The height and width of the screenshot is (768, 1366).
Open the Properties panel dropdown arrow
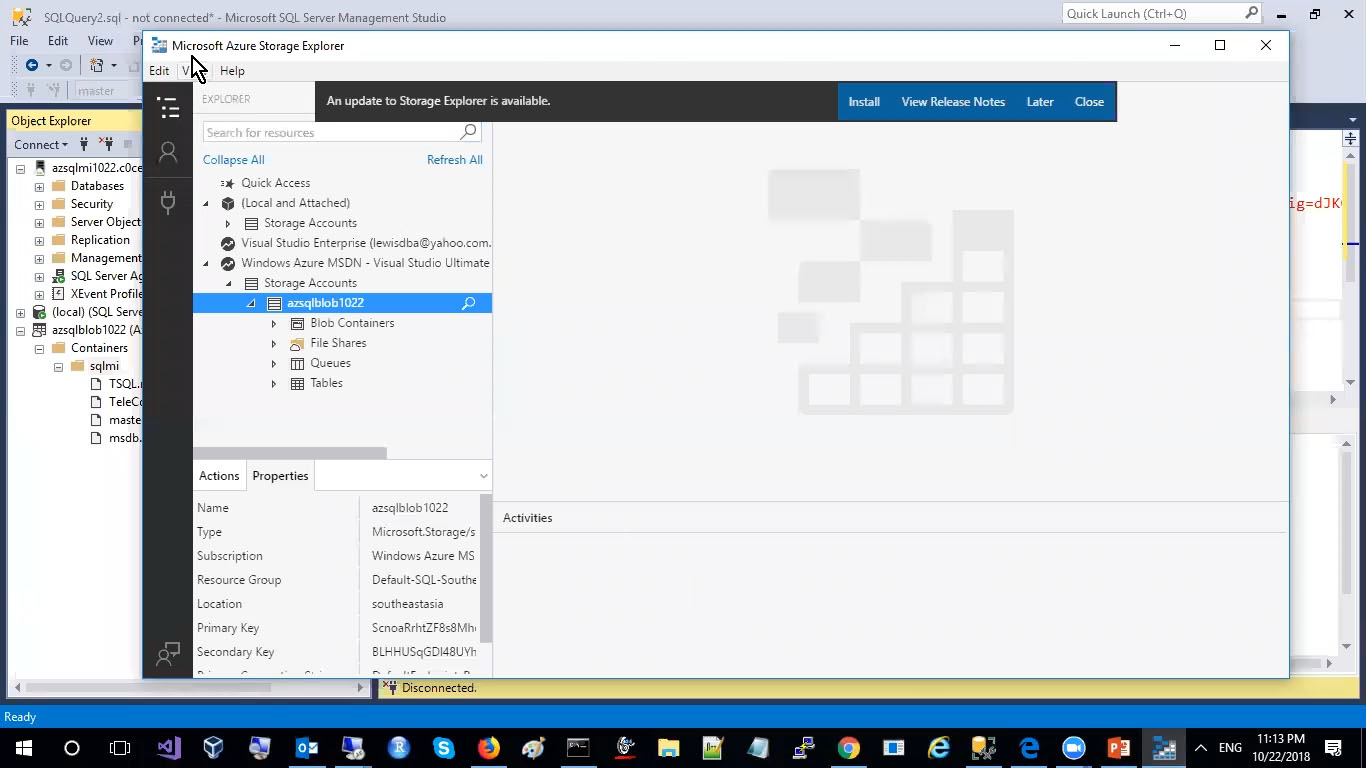click(x=483, y=476)
